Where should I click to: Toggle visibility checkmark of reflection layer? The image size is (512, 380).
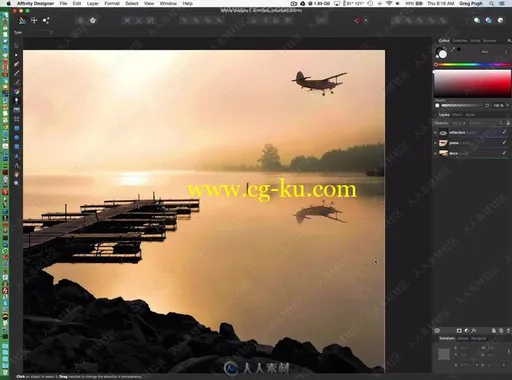[x=504, y=132]
